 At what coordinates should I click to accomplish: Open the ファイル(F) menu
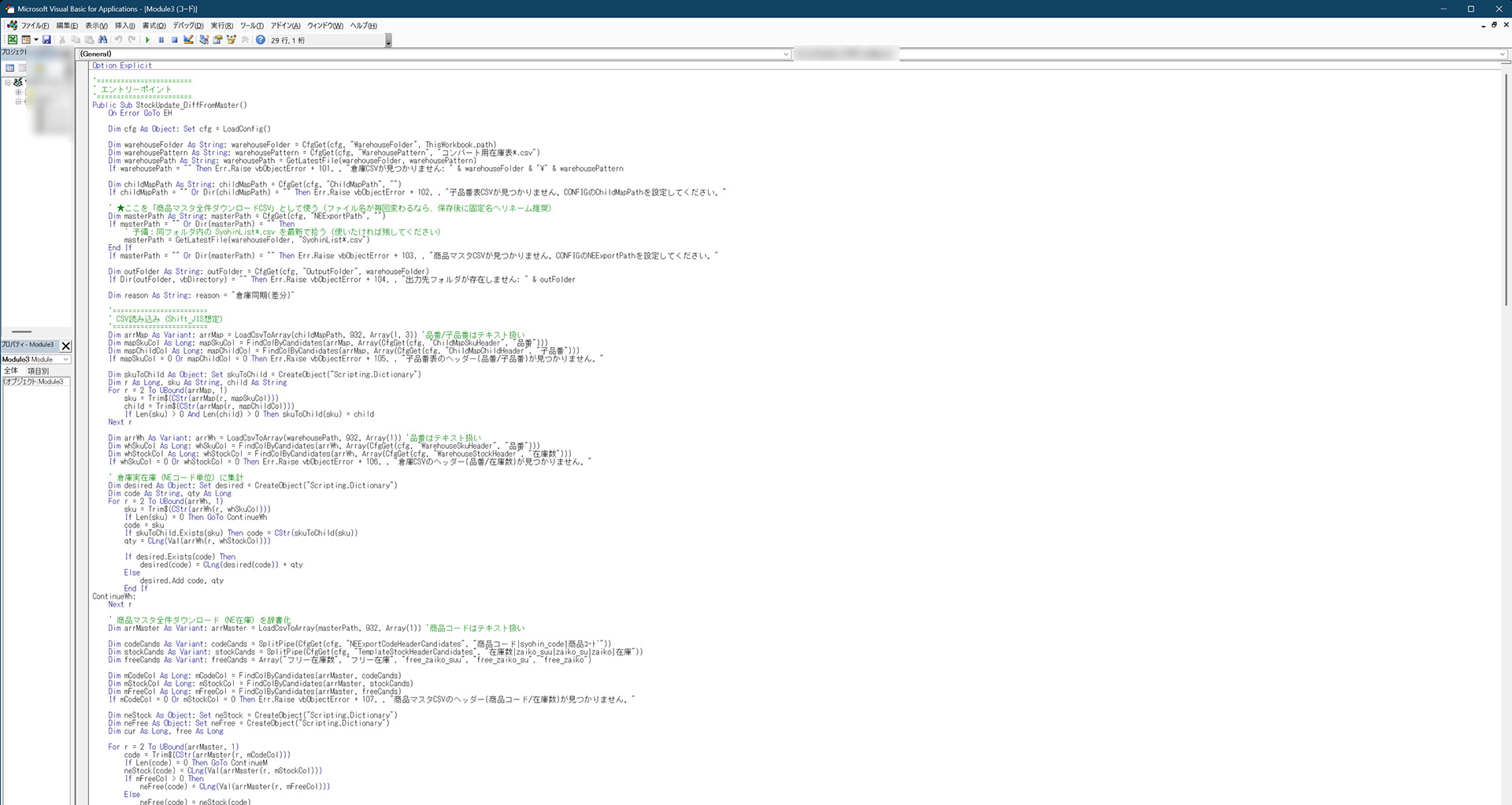pyautogui.click(x=35, y=26)
